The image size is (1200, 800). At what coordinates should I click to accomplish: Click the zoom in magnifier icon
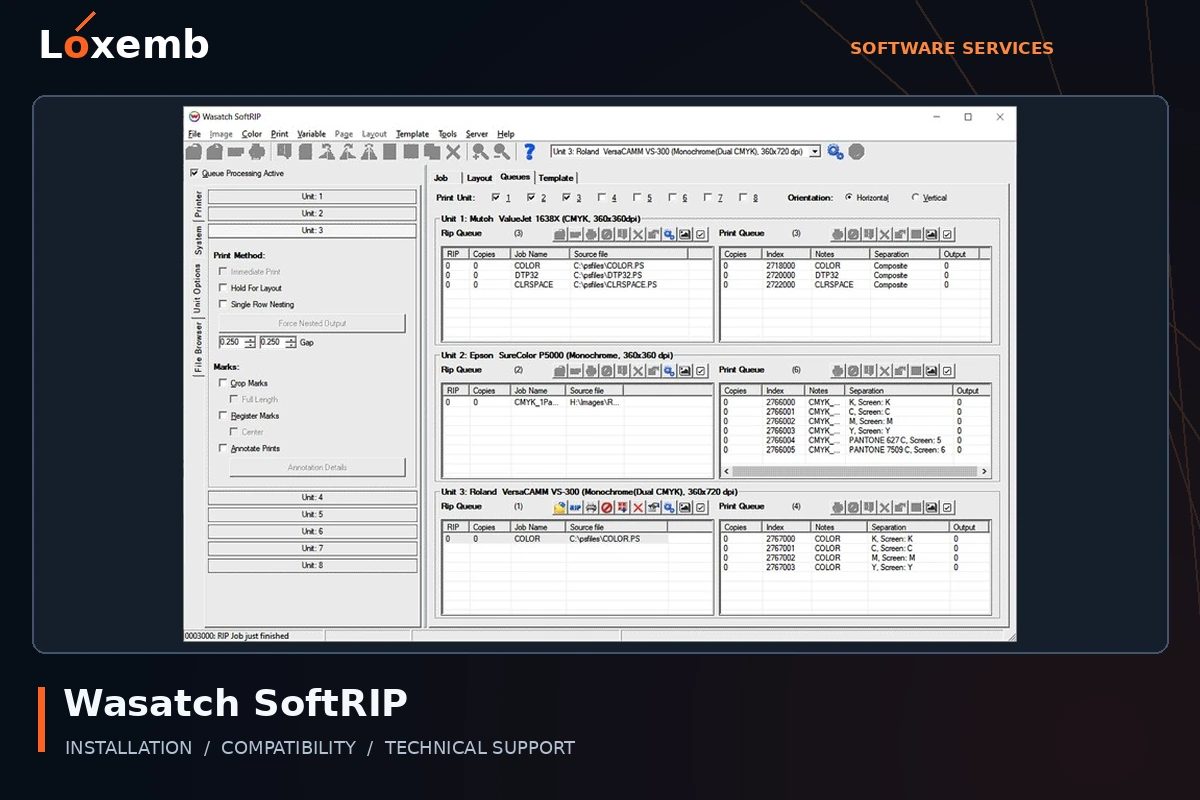click(480, 151)
